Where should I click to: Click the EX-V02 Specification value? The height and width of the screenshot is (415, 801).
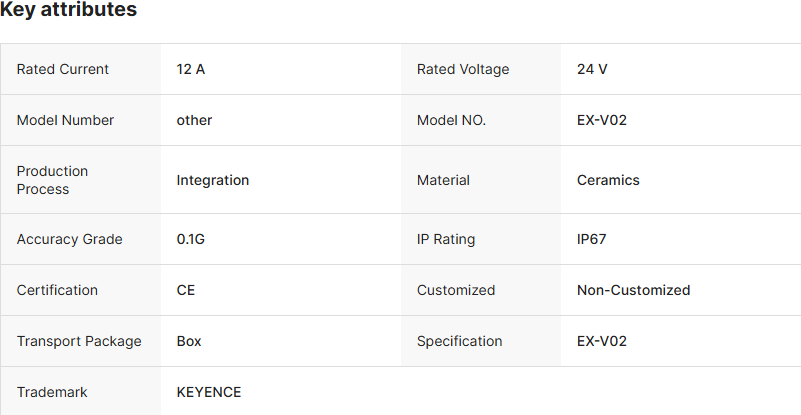(602, 341)
